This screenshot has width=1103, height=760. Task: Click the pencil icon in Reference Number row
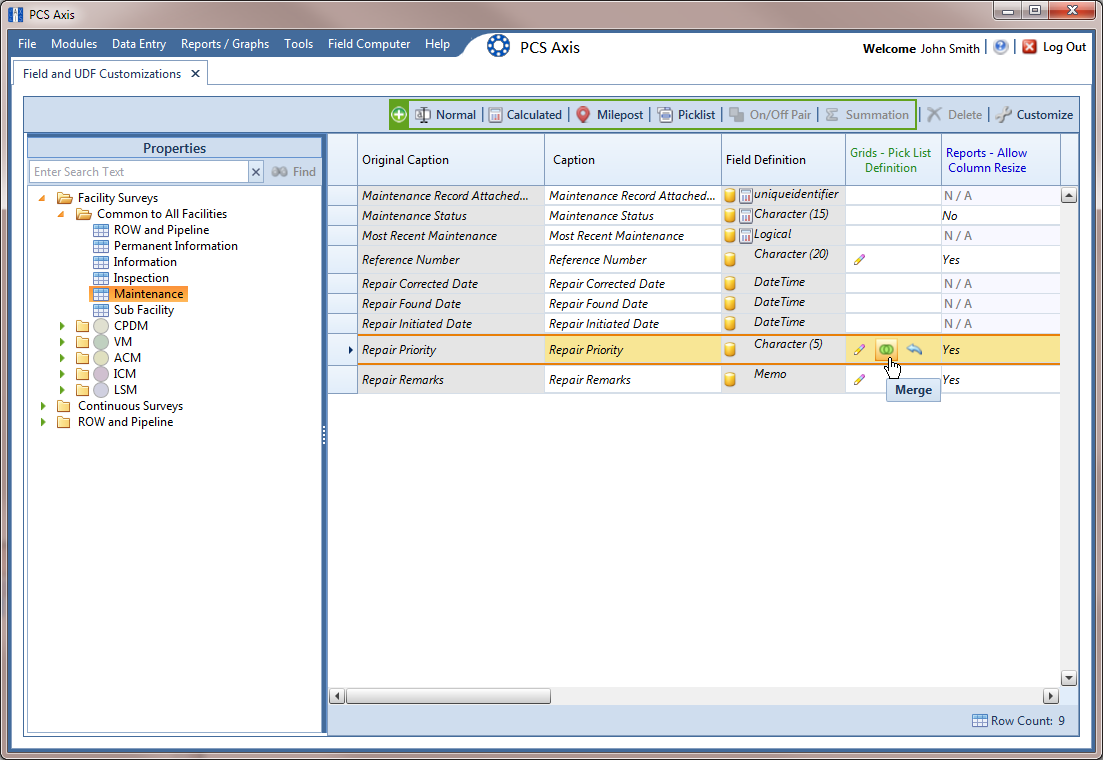859,260
